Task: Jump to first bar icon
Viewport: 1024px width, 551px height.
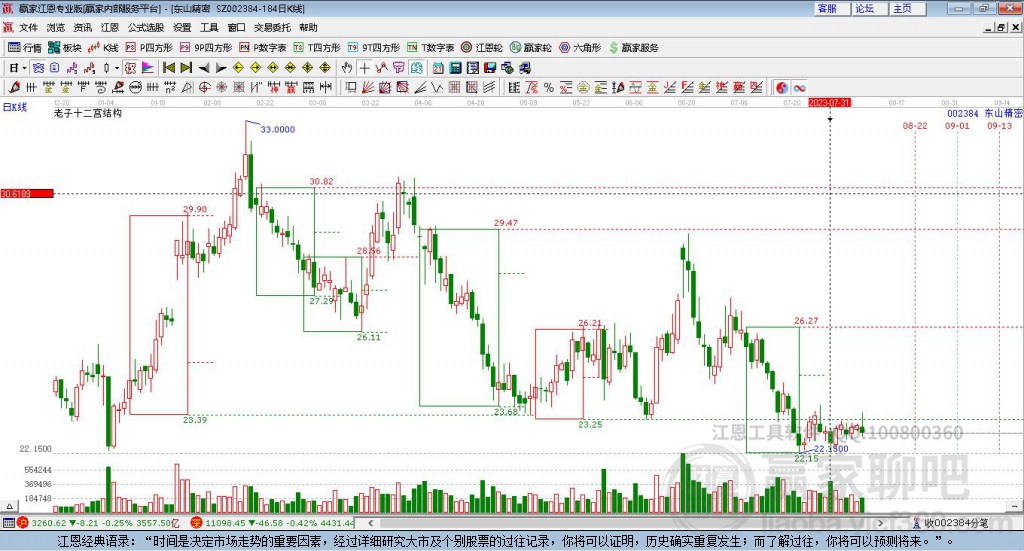Action: (x=168, y=68)
